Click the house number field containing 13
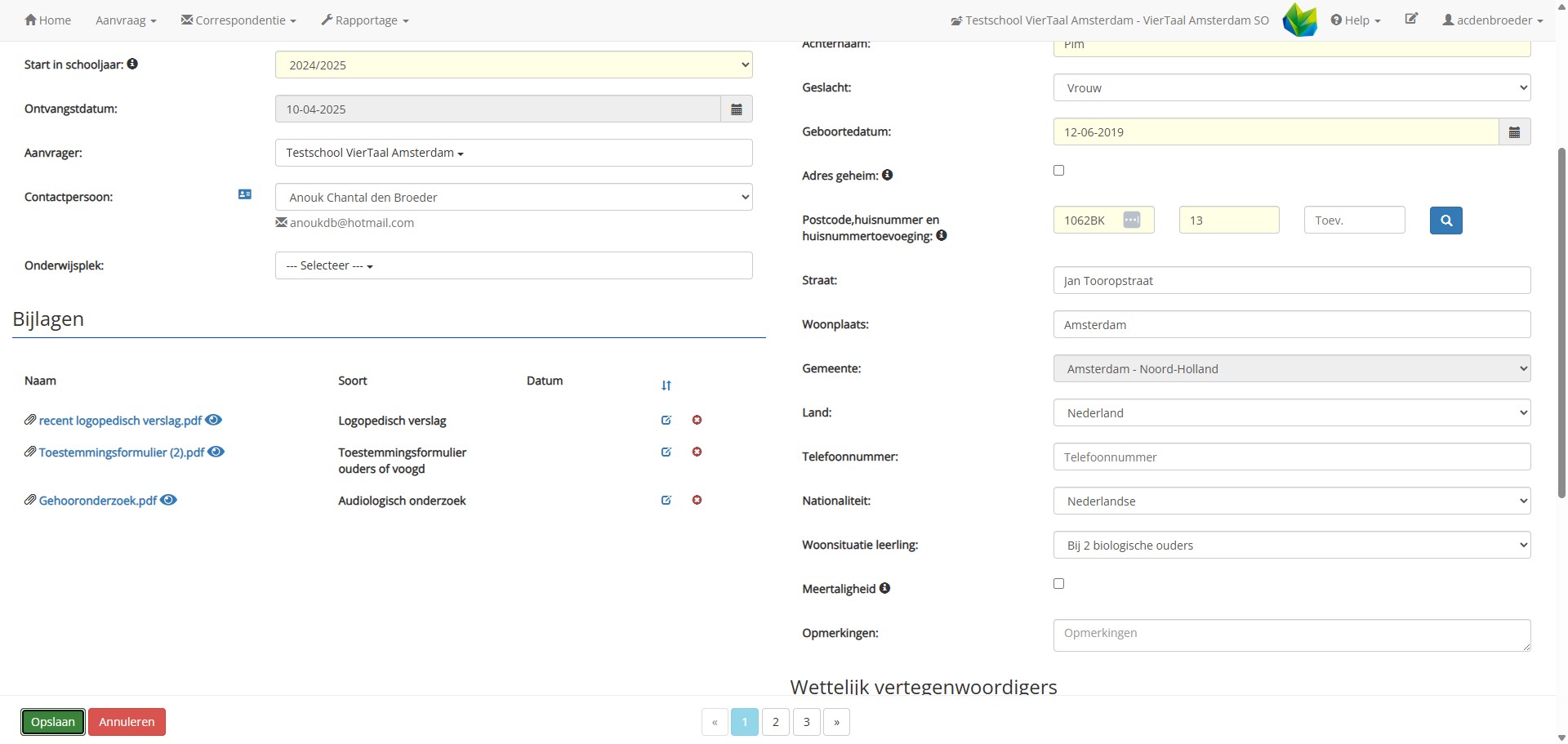The width and height of the screenshot is (1568, 744). 1229,221
